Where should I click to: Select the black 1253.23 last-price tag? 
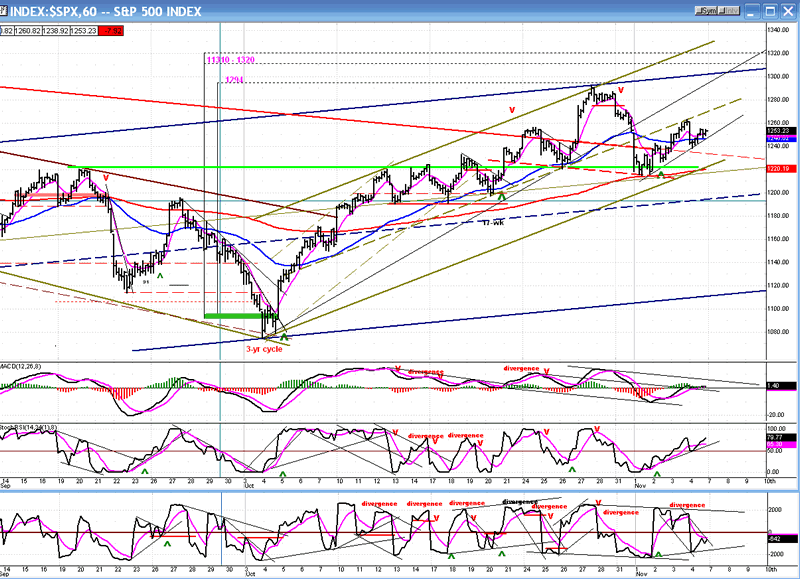point(779,131)
